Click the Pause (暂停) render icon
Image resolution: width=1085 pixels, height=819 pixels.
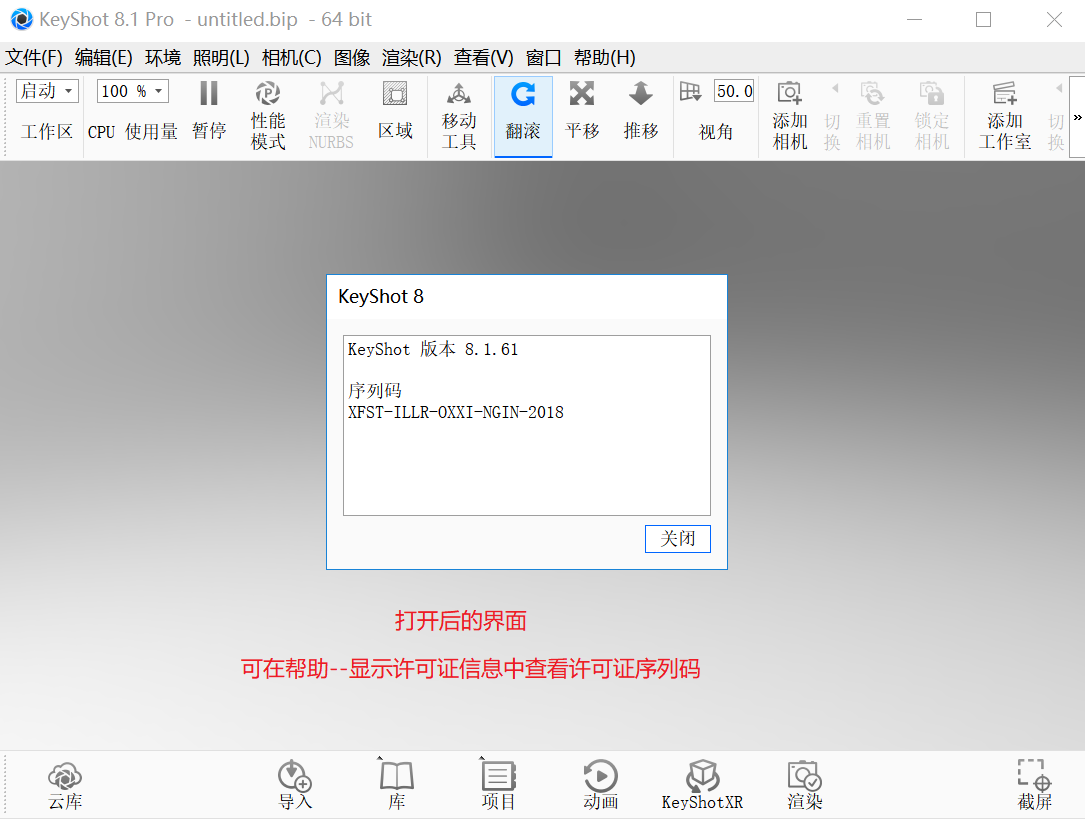tap(209, 93)
